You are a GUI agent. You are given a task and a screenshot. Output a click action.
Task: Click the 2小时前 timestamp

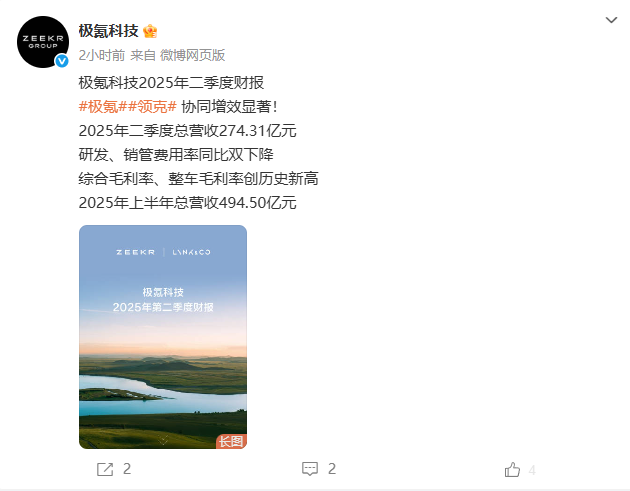(x=102, y=55)
